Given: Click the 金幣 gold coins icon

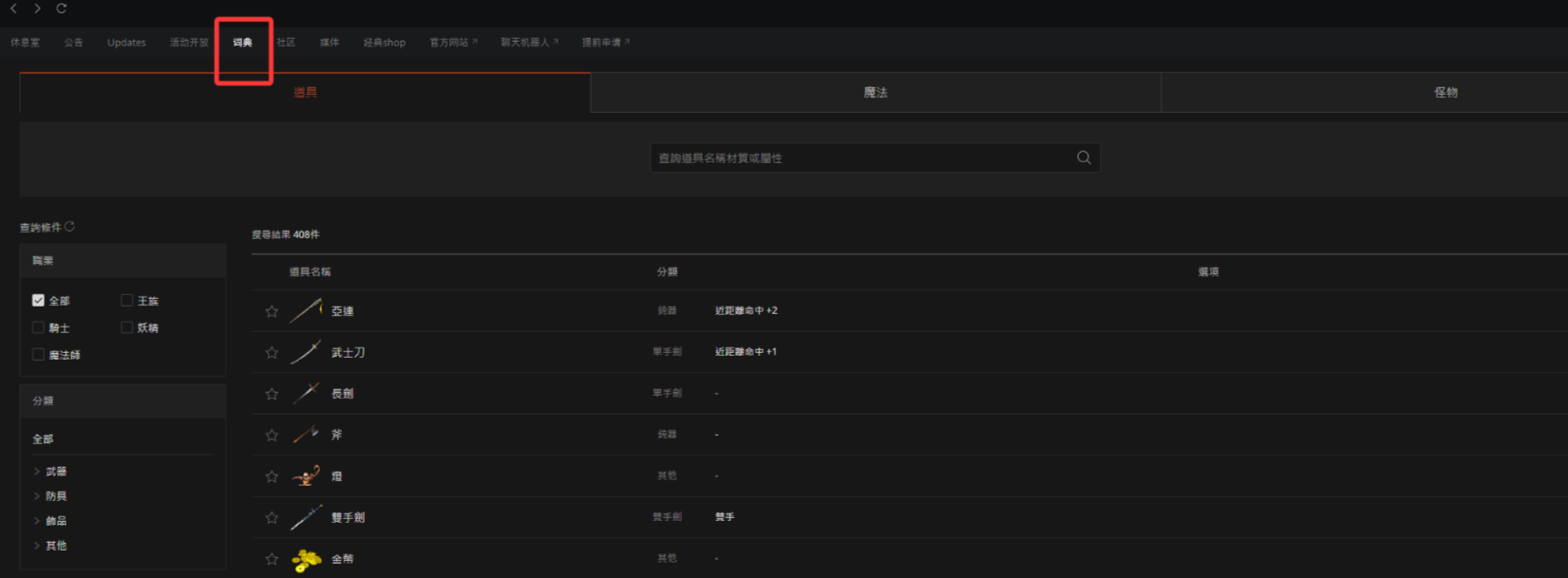Looking at the screenshot, I should [306, 560].
